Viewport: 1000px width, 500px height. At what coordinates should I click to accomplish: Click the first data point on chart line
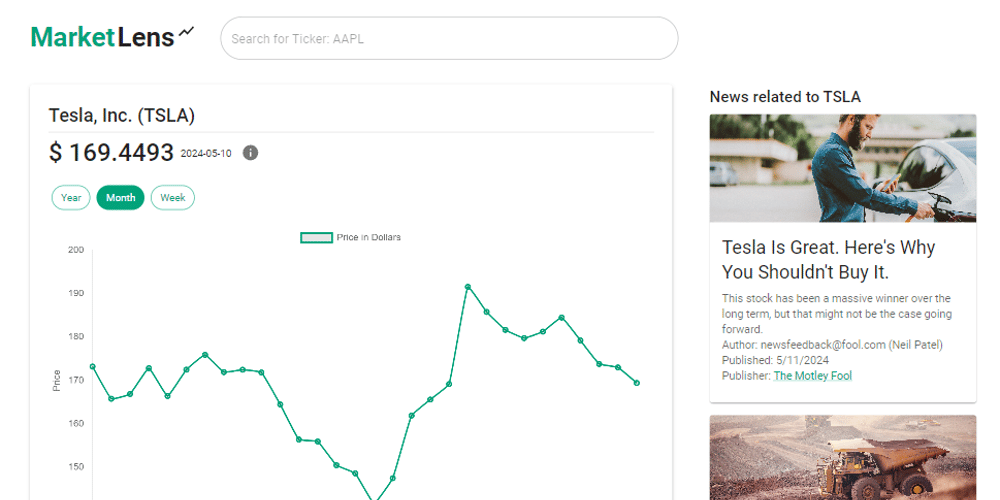[x=92, y=367]
